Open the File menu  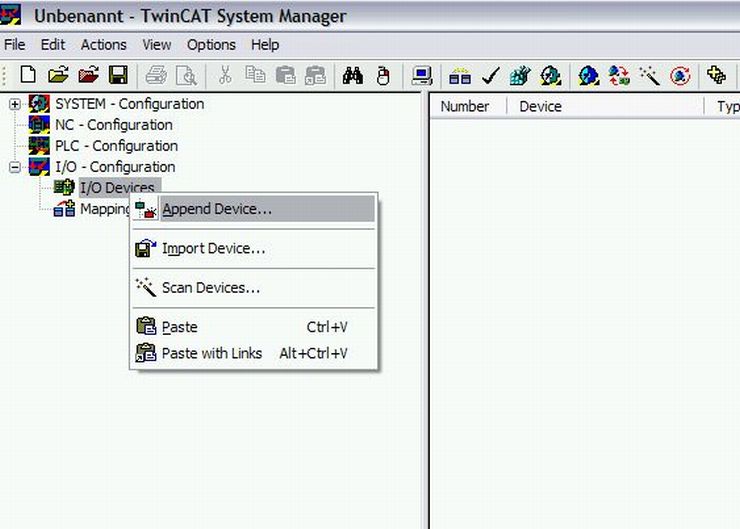pyautogui.click(x=15, y=45)
